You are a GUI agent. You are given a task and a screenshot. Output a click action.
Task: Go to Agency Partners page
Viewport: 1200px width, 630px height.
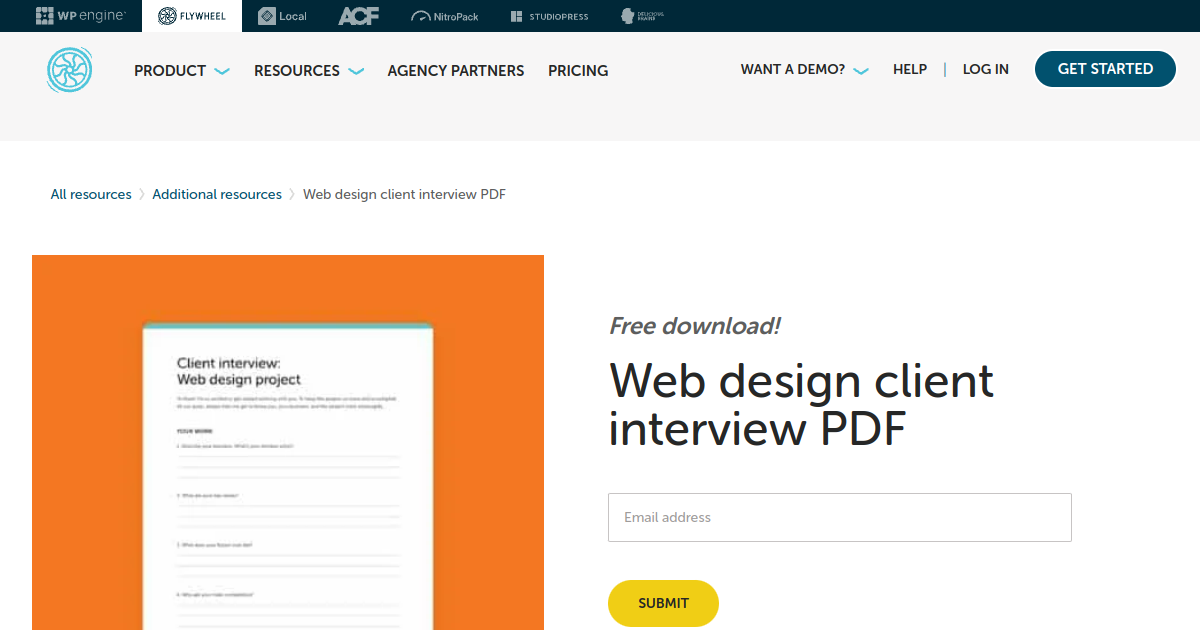coord(455,71)
